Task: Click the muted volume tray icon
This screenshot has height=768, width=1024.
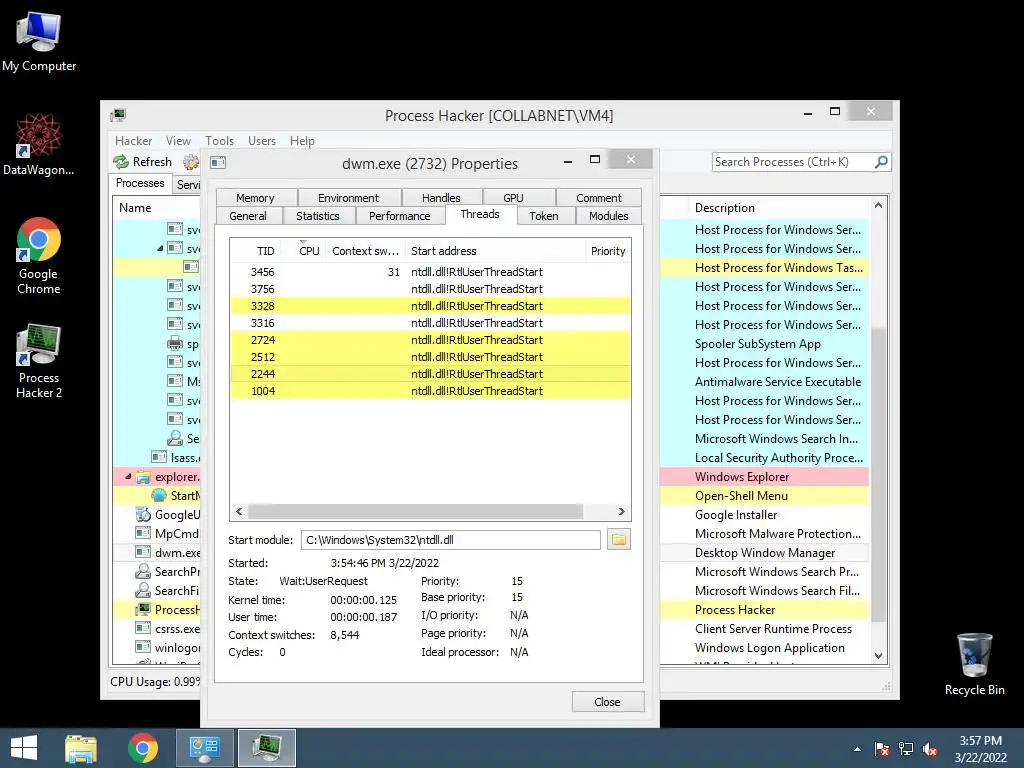Action: coord(930,749)
